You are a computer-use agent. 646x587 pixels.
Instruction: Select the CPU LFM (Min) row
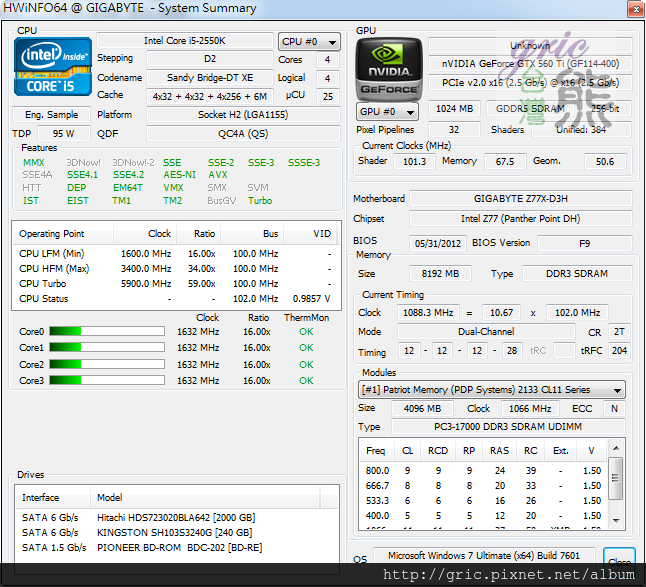[x=176, y=254]
